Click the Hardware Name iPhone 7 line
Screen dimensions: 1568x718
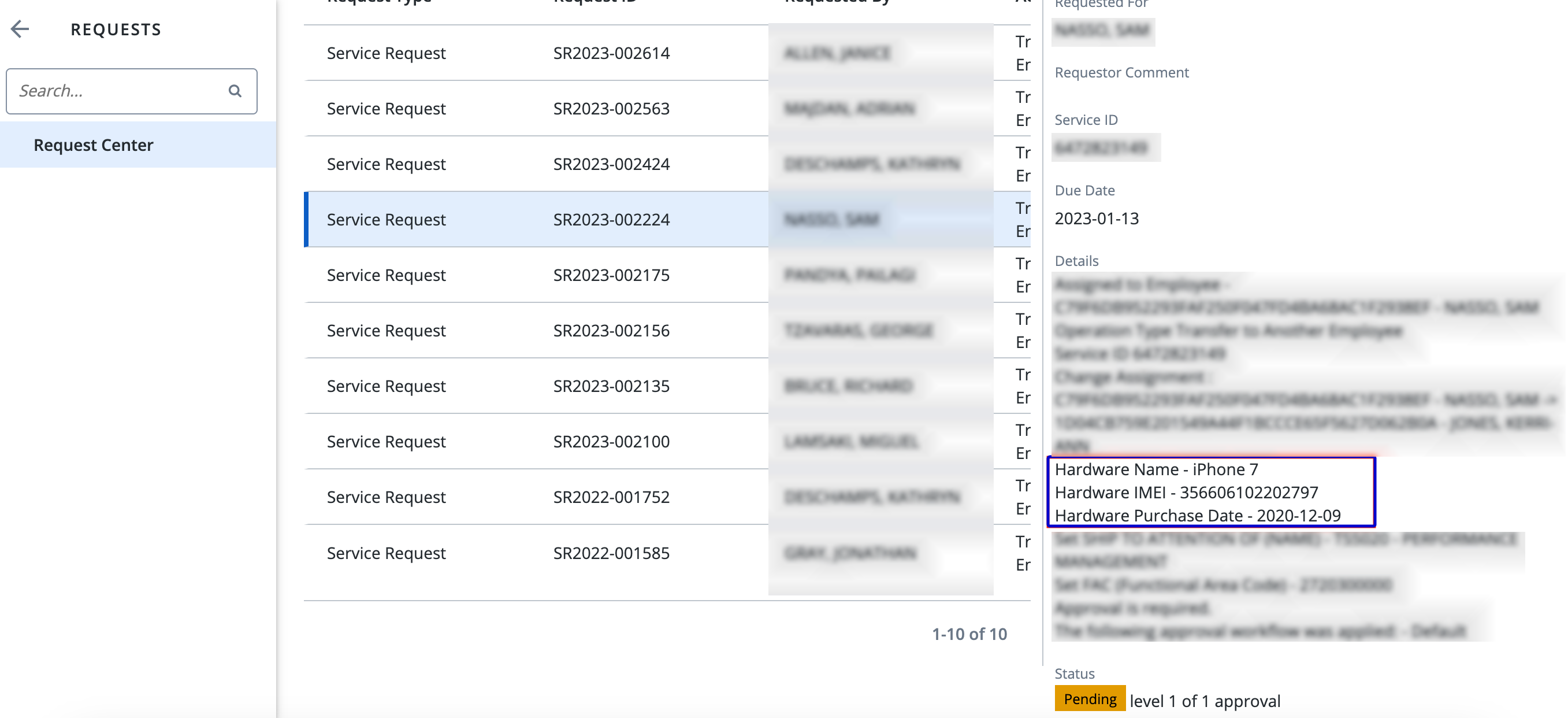click(x=1155, y=469)
